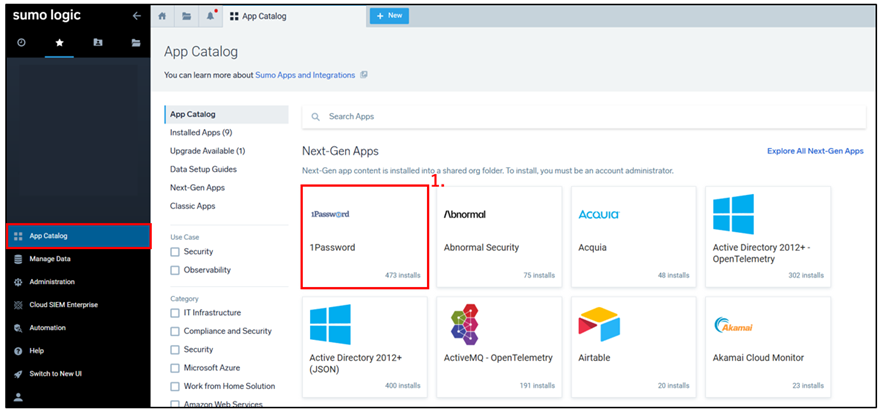This screenshot has width=886, height=415.
Task: Open the 1Password app card
Action: click(364, 237)
